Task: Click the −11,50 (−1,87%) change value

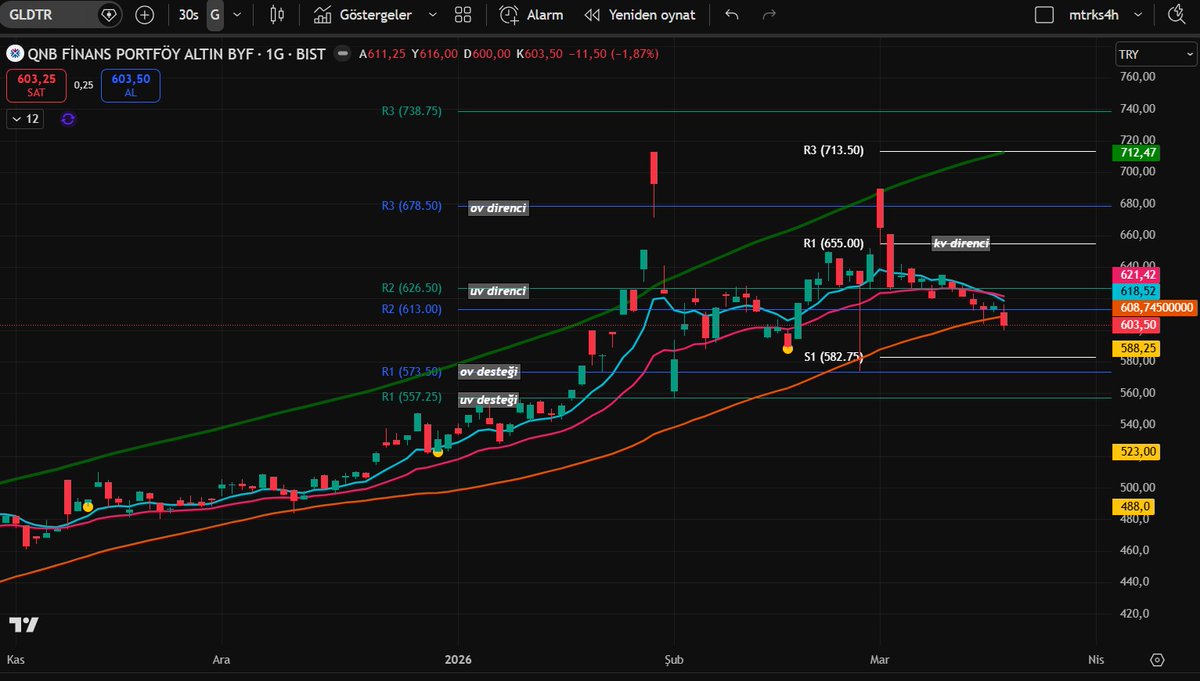Action: 614,54
